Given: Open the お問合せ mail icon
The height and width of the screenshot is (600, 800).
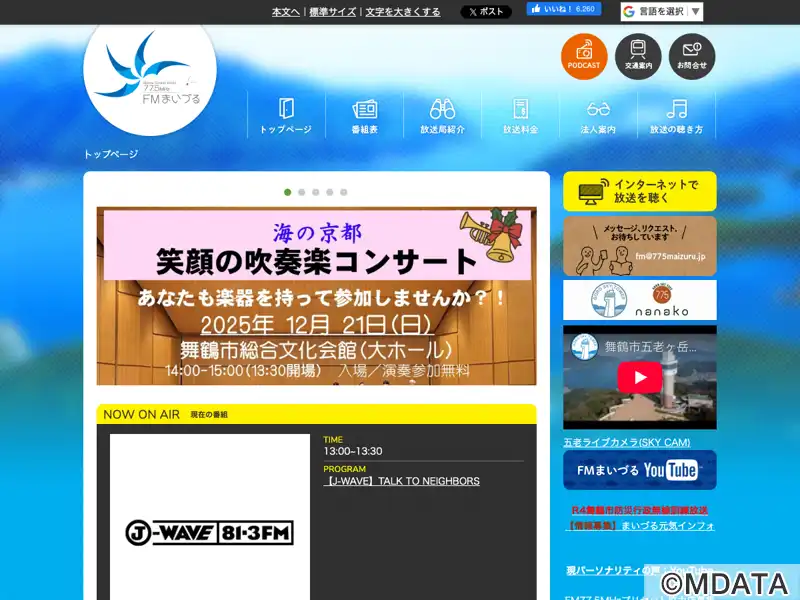Looking at the screenshot, I should [692, 57].
